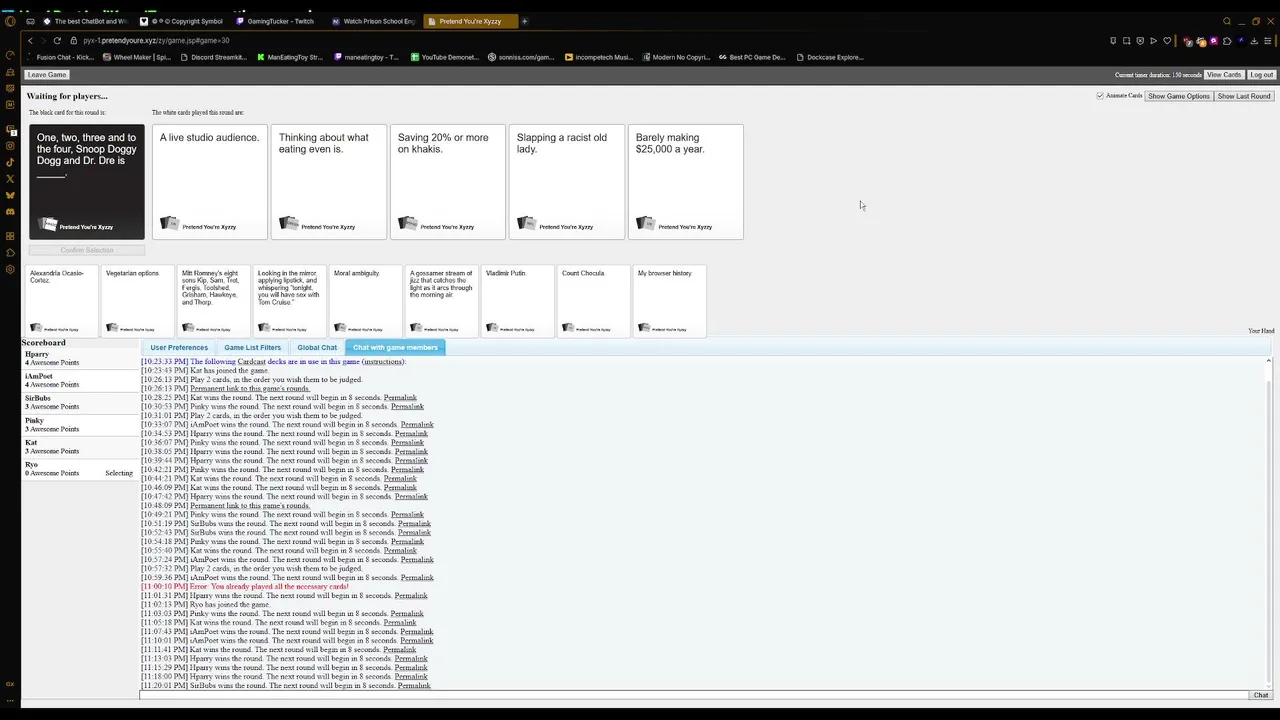
Task: Open the Bluesky butterfly sidebar icon
Action: (10, 195)
